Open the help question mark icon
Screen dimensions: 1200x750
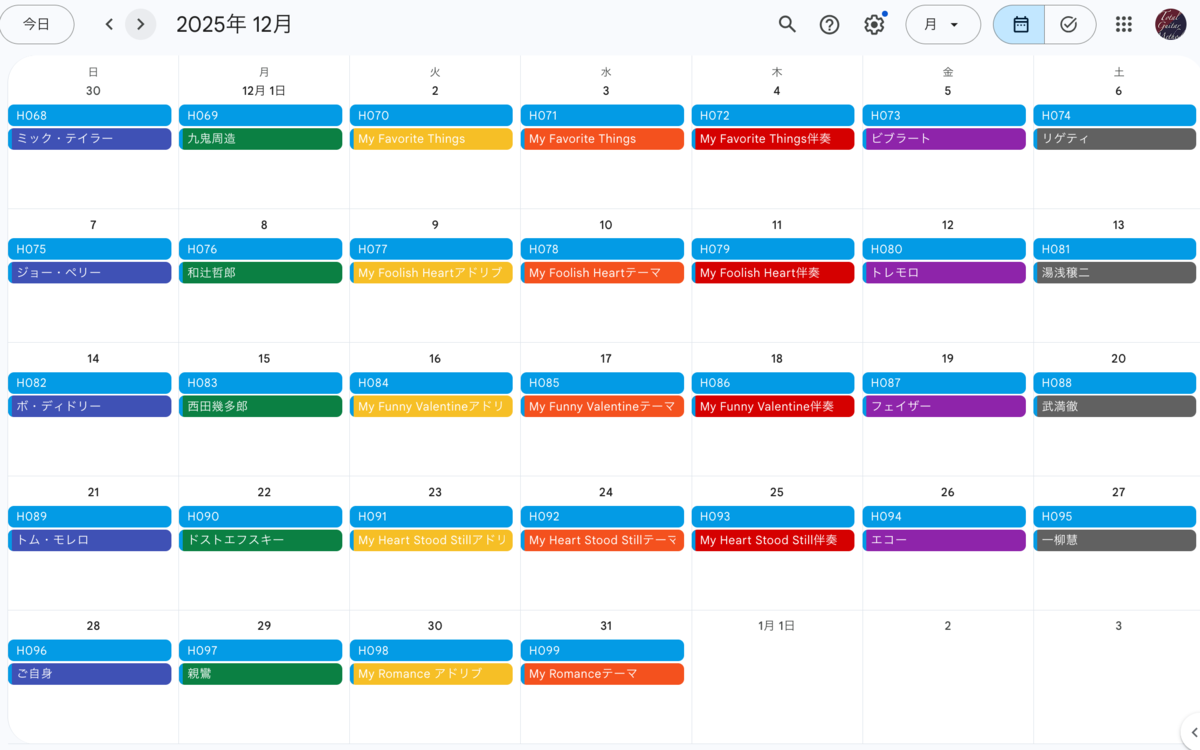tap(829, 25)
